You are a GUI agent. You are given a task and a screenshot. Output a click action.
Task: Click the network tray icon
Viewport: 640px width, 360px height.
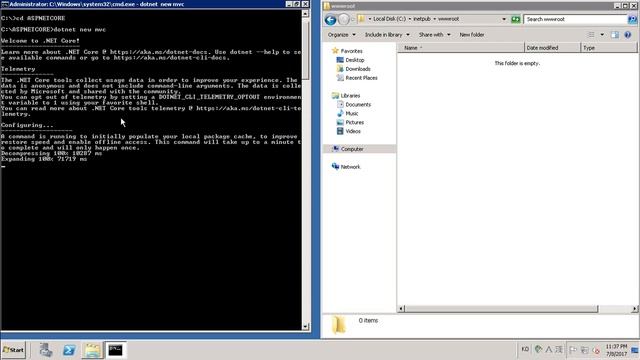[x=584, y=350]
